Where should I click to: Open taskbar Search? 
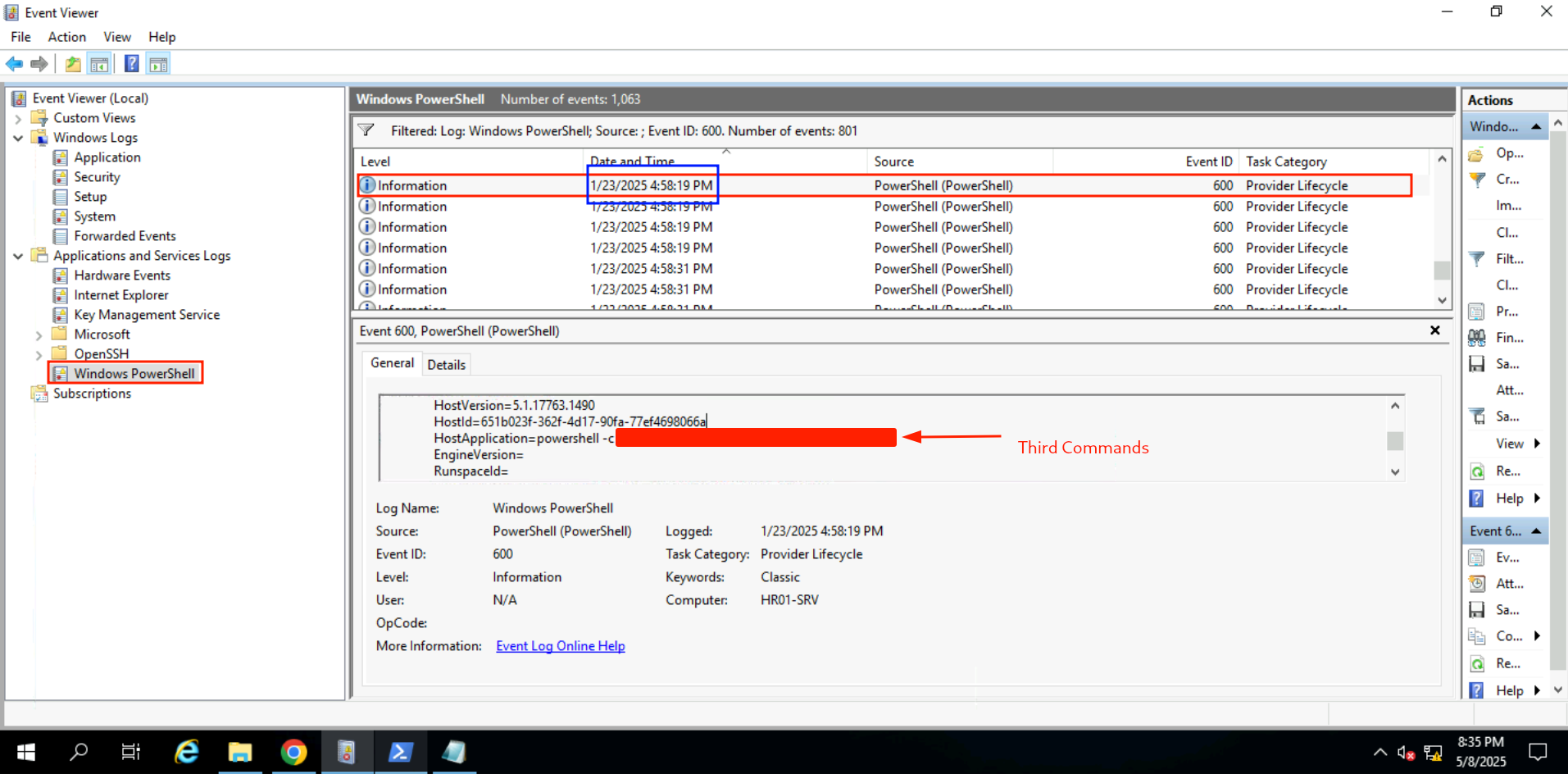click(x=79, y=752)
